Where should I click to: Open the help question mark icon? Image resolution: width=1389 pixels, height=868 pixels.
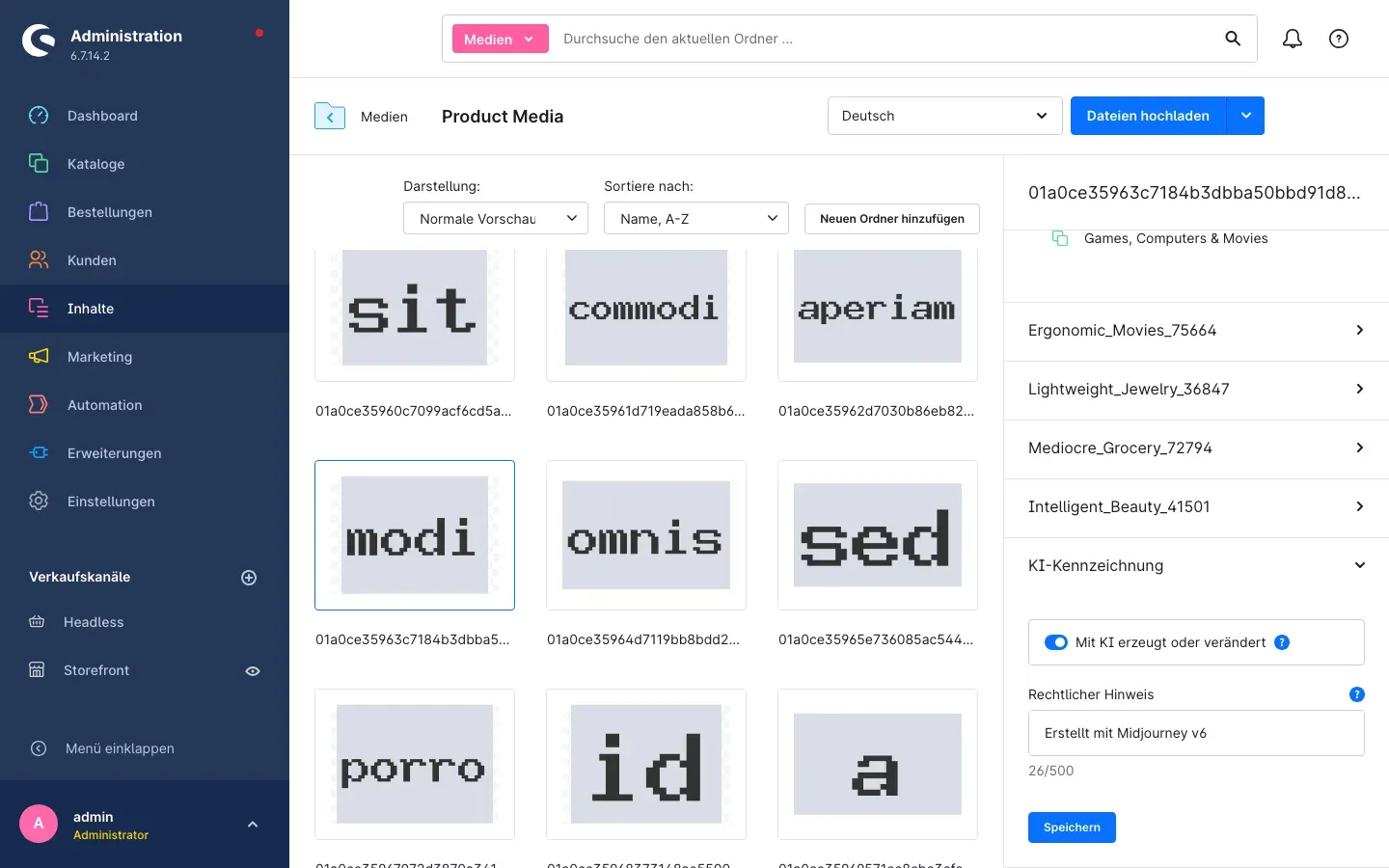point(1339,39)
